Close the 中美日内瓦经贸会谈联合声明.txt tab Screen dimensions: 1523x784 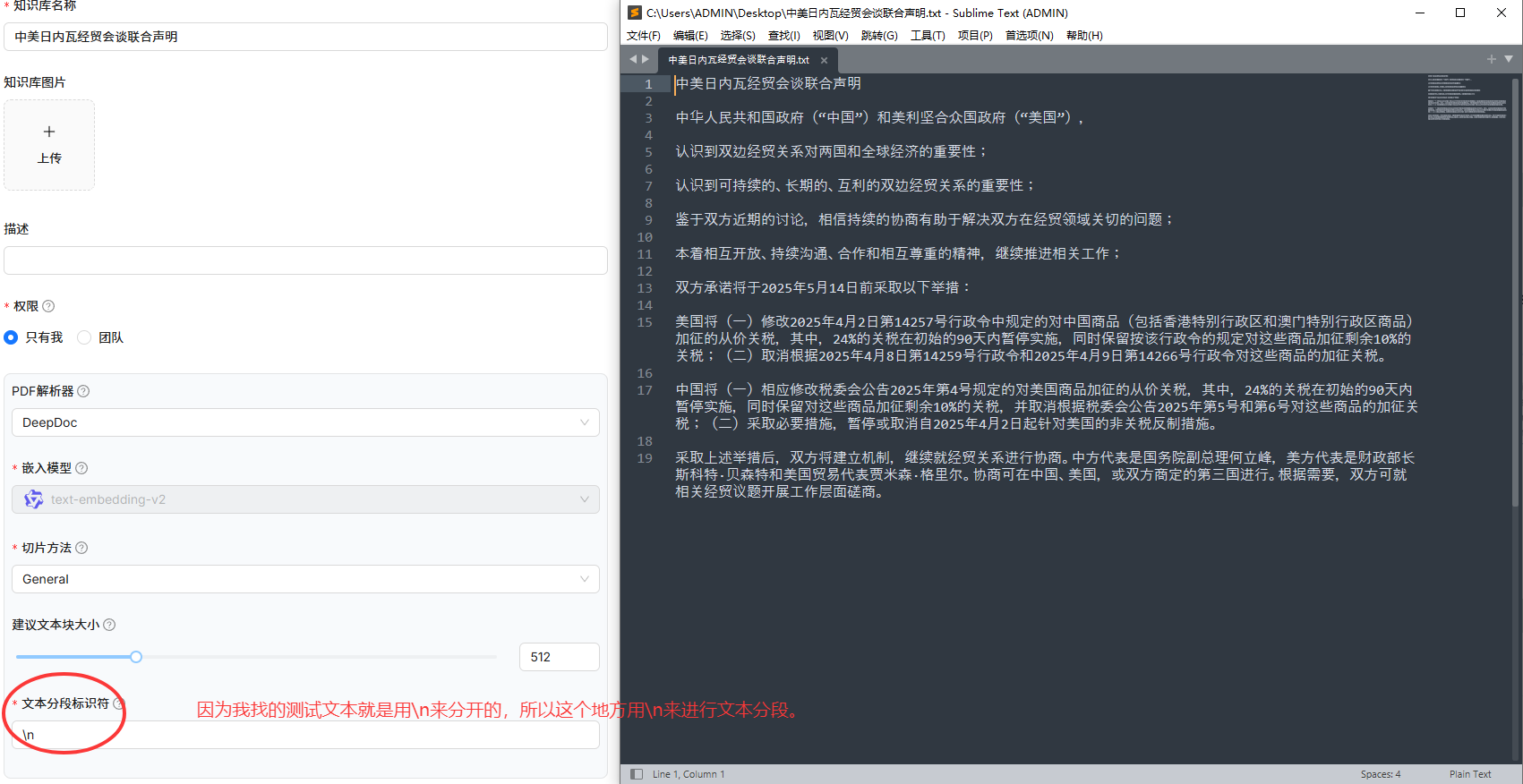pyautogui.click(x=824, y=60)
